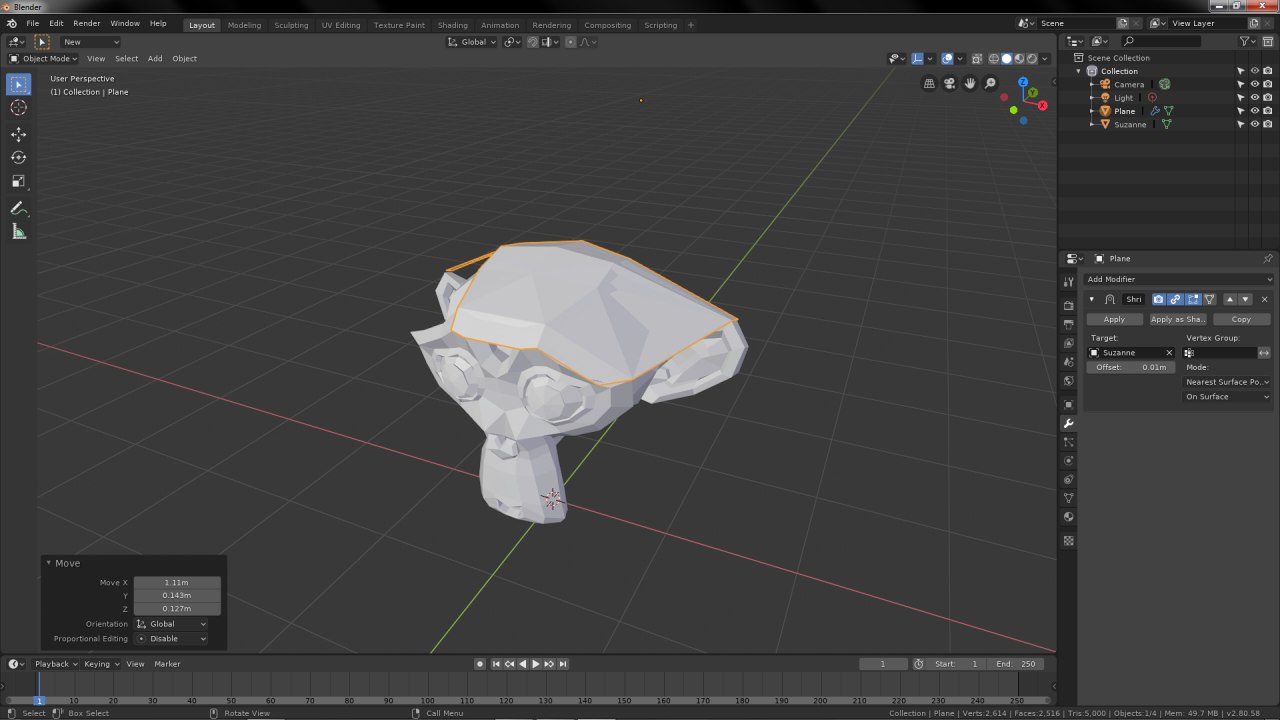Choose the Measure ruler tool
Viewport: 1280px width, 720px height.
click(18, 232)
